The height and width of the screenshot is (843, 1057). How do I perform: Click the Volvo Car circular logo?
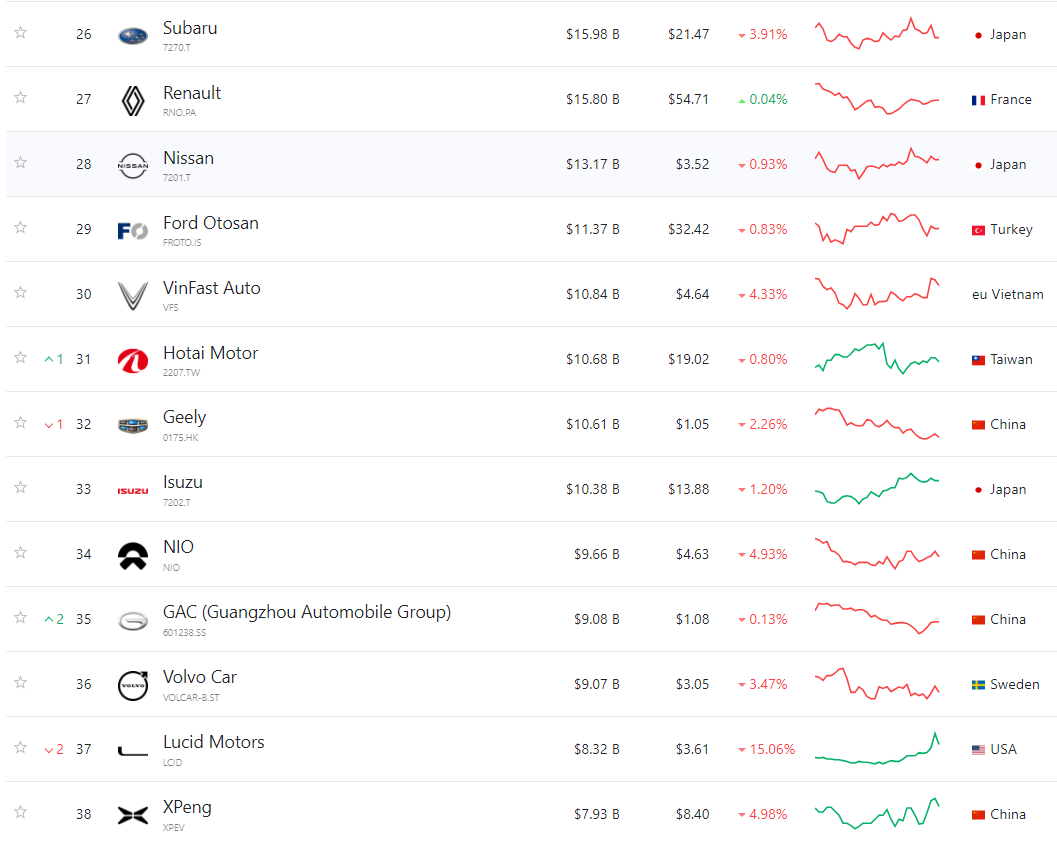click(x=133, y=686)
